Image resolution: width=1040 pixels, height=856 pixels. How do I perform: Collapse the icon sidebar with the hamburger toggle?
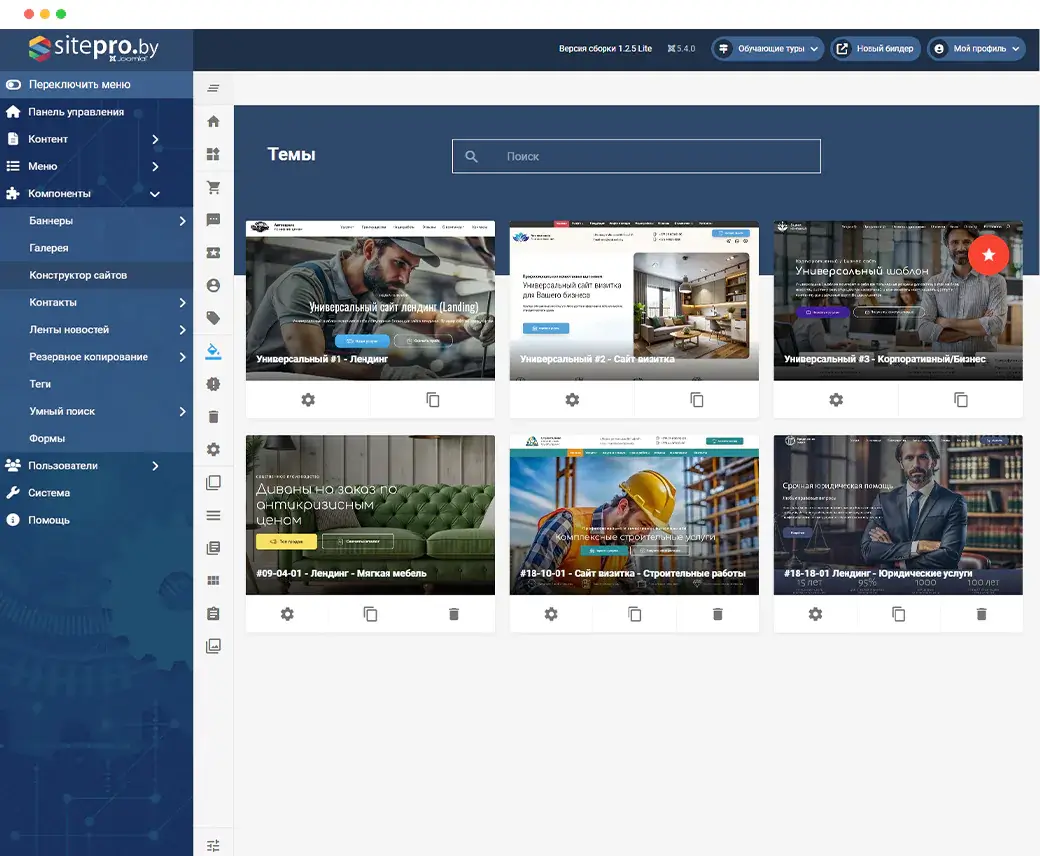pyautogui.click(x=213, y=88)
